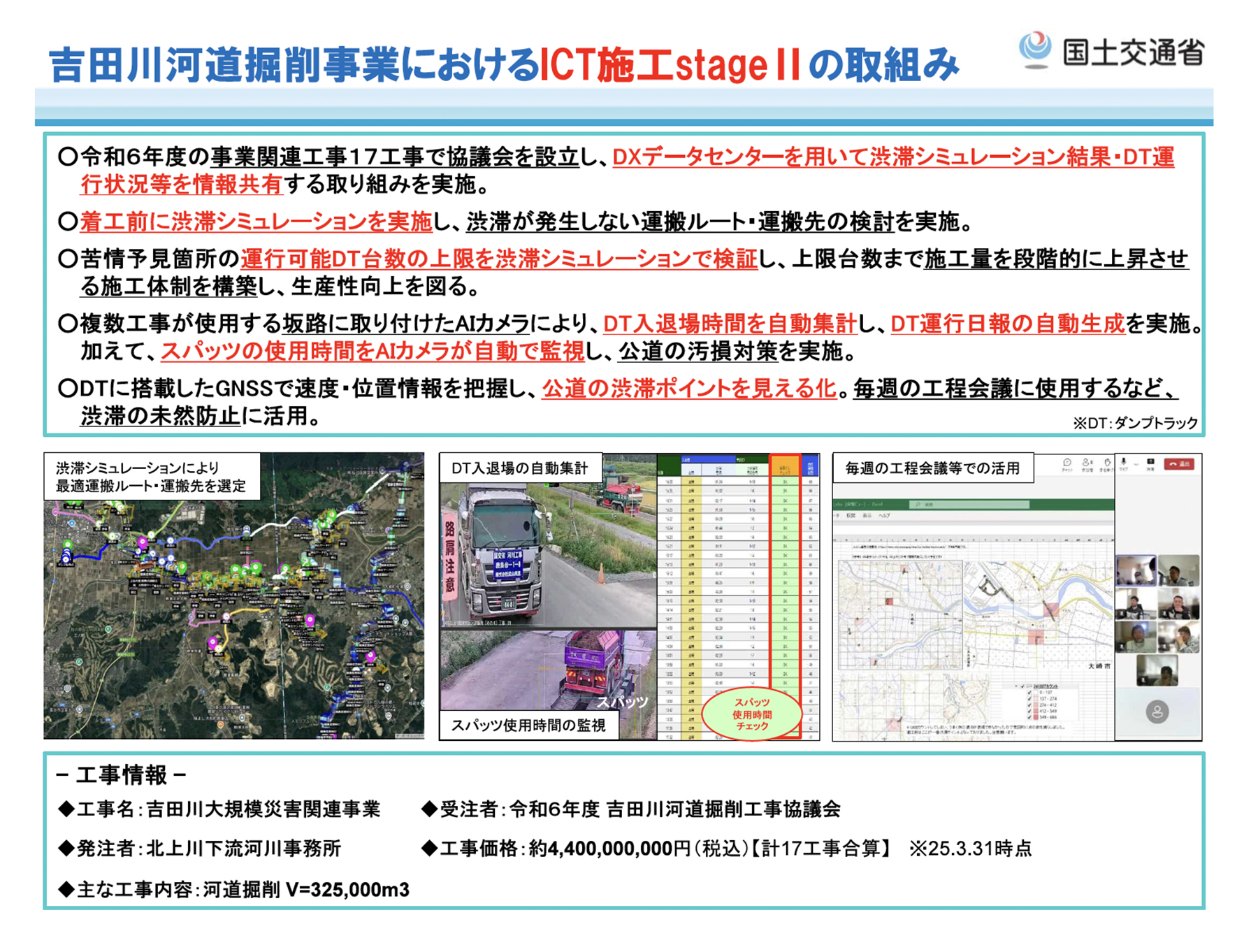1258x952 pixels.
Task: Click the Chat icon in meeting toolbar
Action: (1067, 463)
